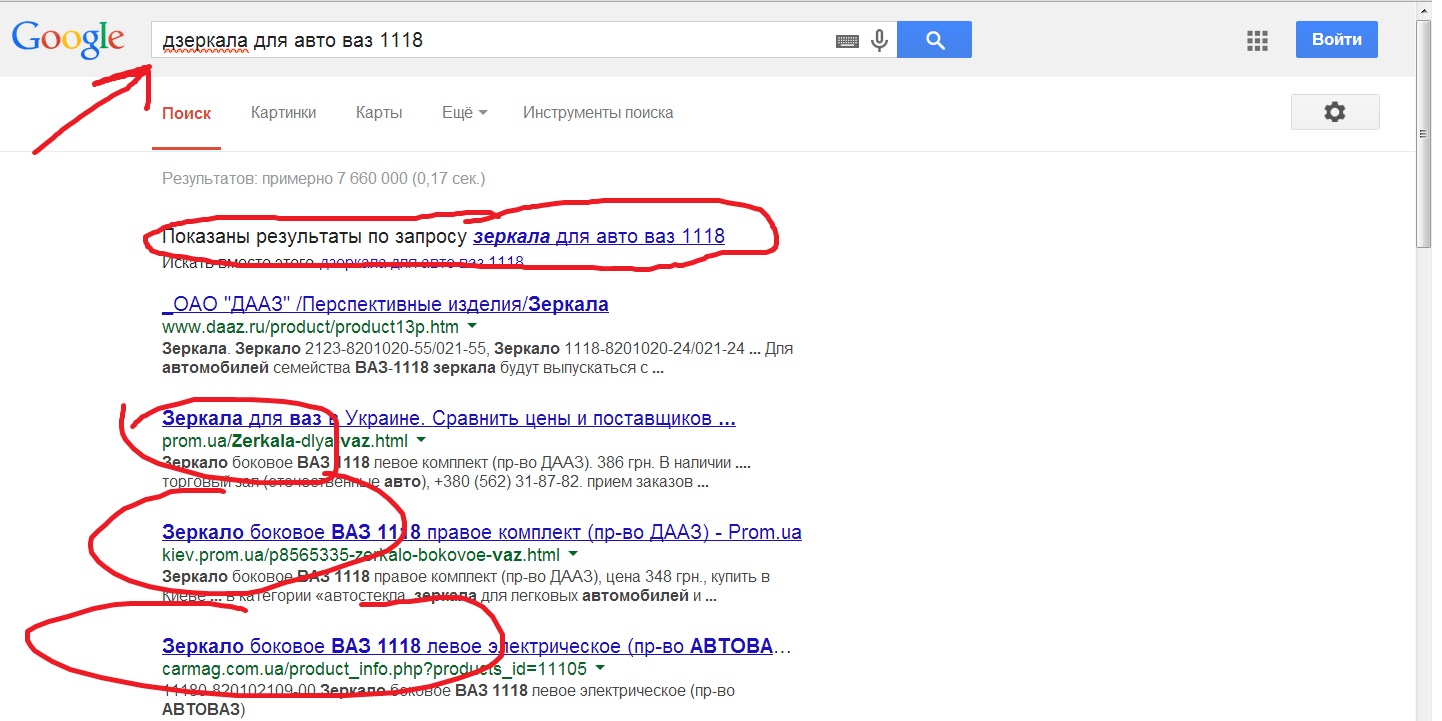
Task: Open Зеркало боковое ВАЗ 1118 левое электрическое result
Action: coord(476,646)
